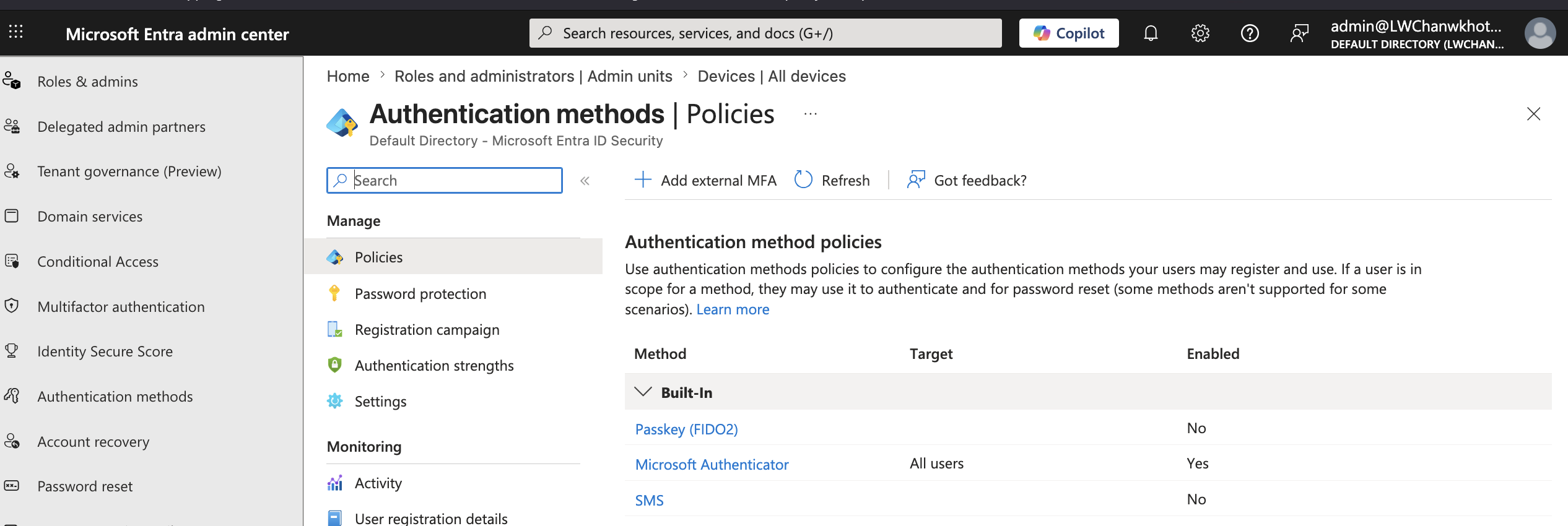Click the Multifactor authentication shield icon
Viewport: 1568px width, 526px height.
12,306
